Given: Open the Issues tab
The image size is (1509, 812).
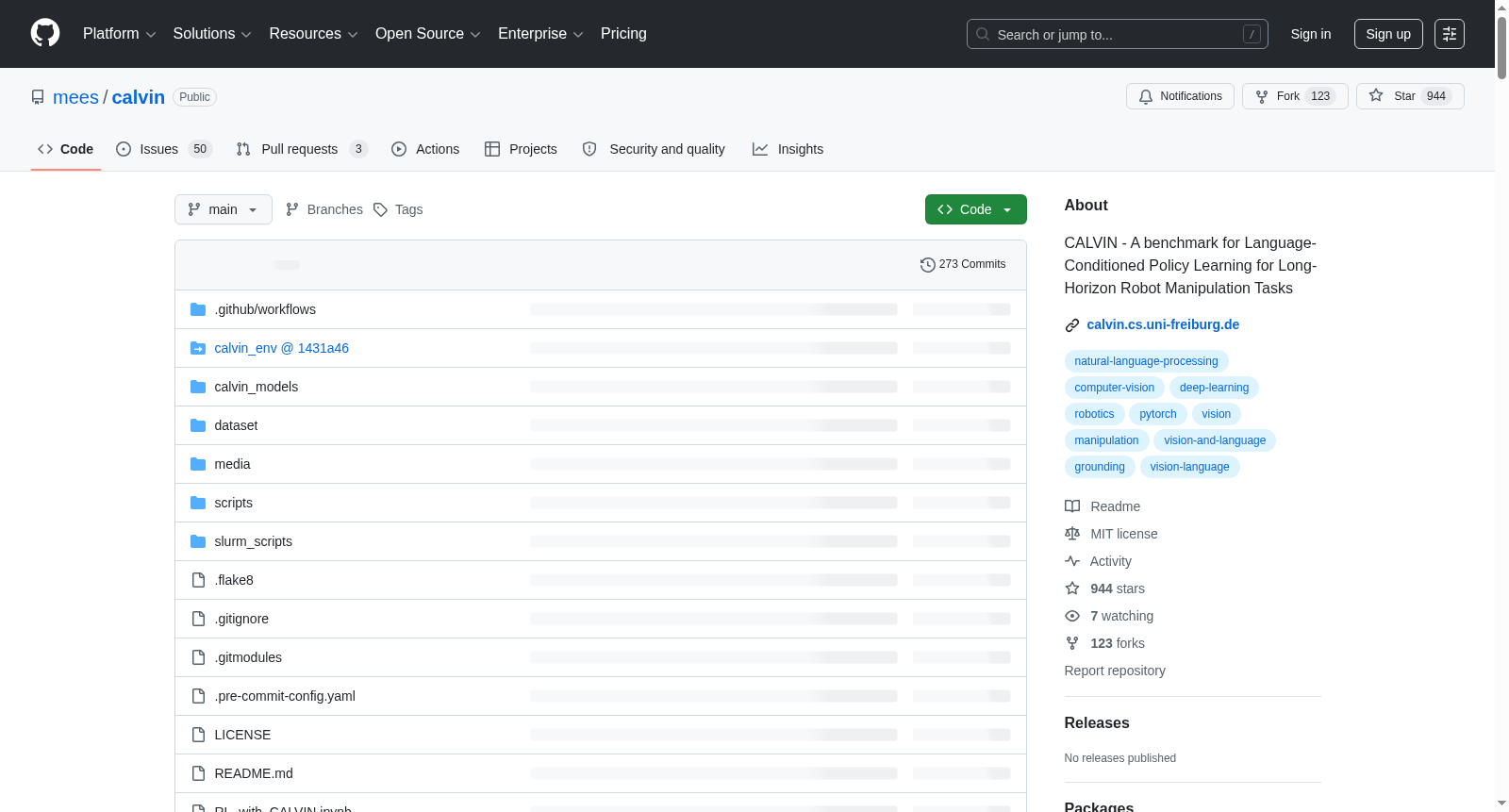Looking at the screenshot, I should point(164,149).
